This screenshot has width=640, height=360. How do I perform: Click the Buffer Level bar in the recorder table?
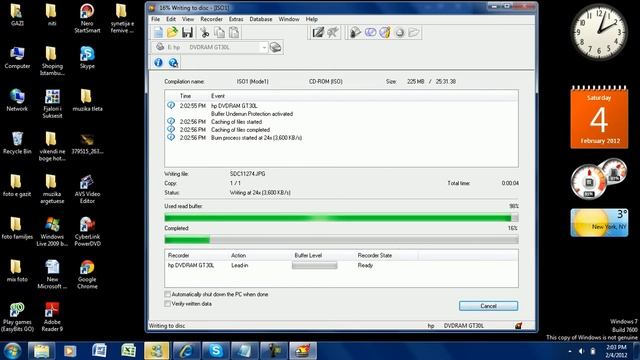pos(314,266)
